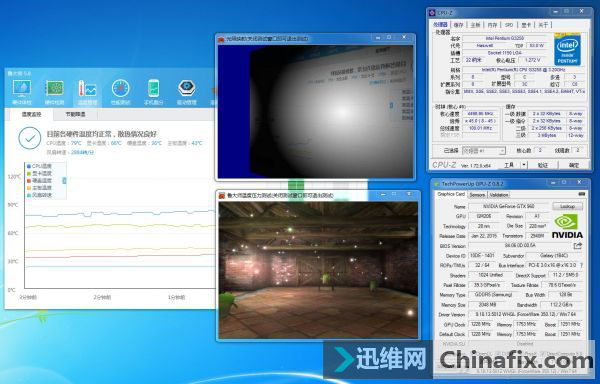Open the CPU-Z processor selection dropdown
The image size is (600, 384).
point(484,151)
